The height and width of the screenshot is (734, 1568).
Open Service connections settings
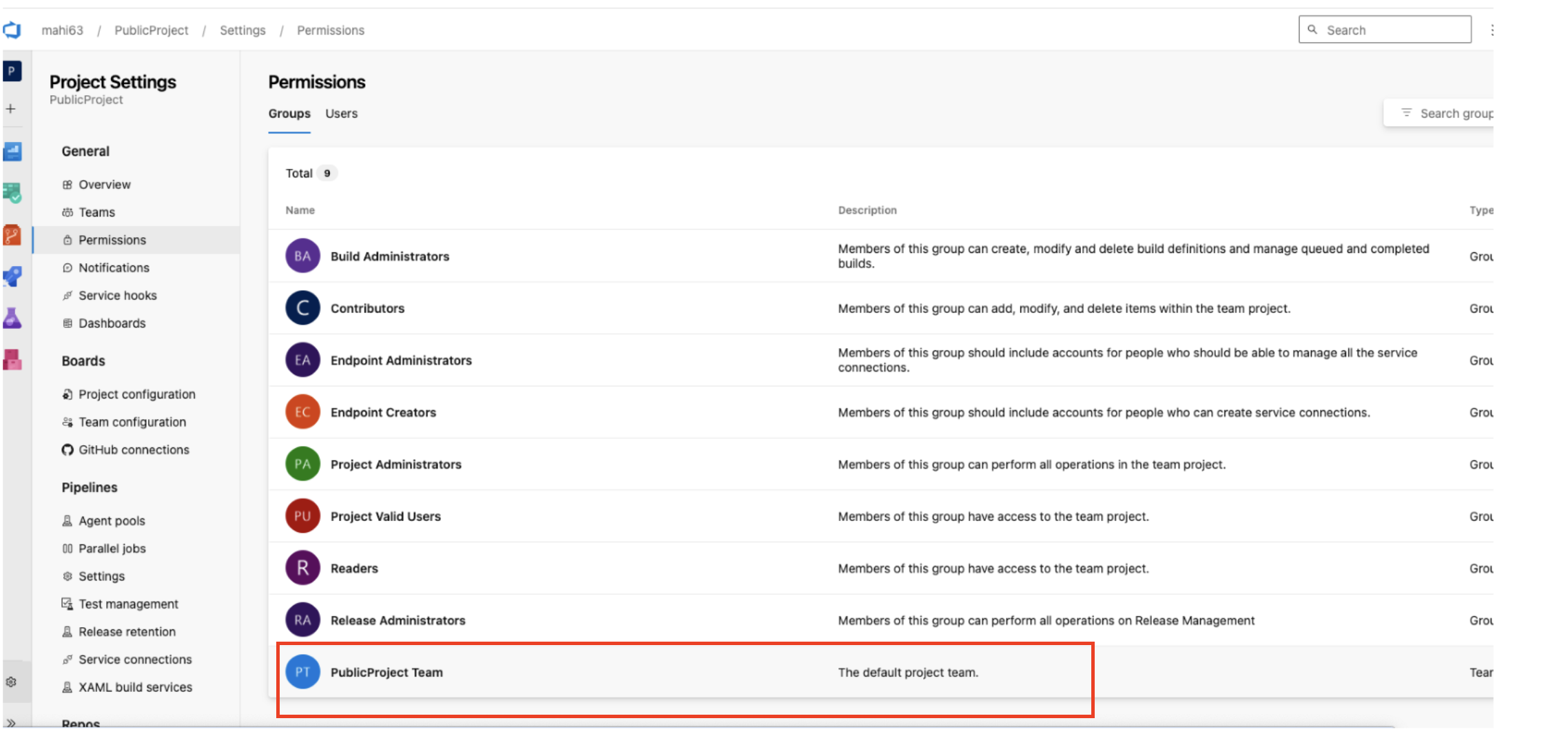(135, 660)
